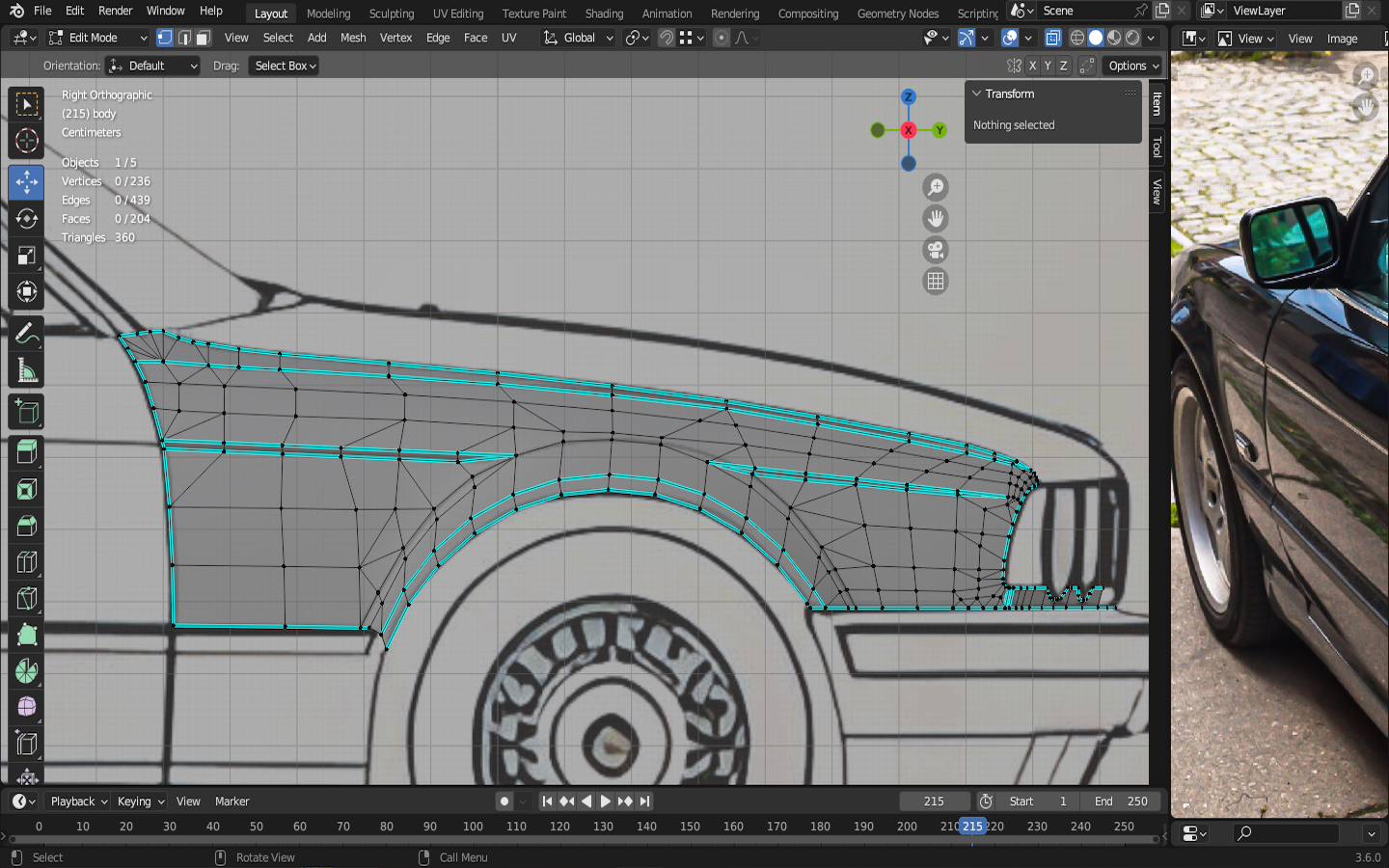Viewport: 1389px width, 868px height.
Task: Select the Move tool in toolbar
Action: tap(26, 182)
